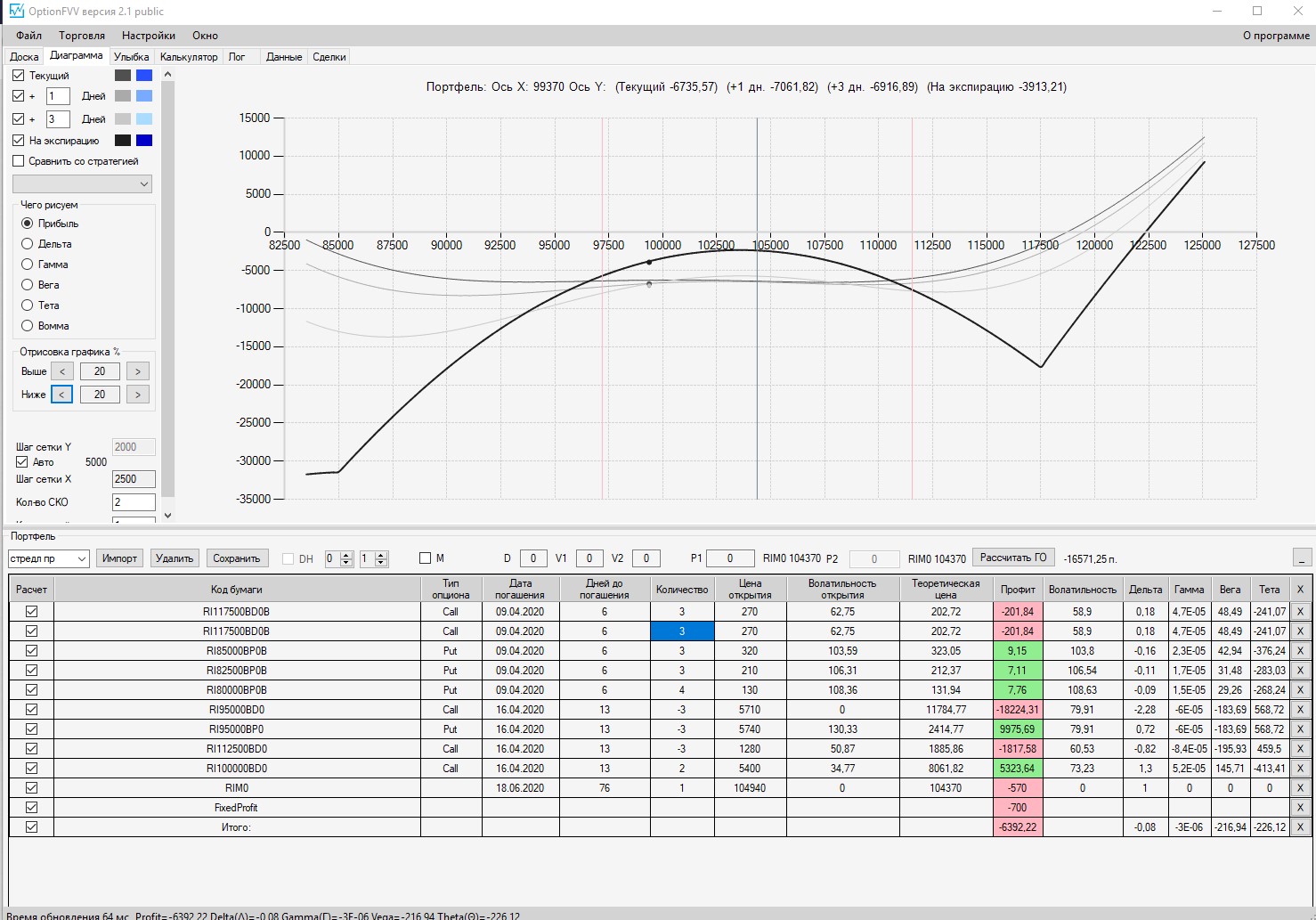The width and height of the screenshot is (1316, 920).
Task: Select the Вега radio button
Action: [x=28, y=285]
